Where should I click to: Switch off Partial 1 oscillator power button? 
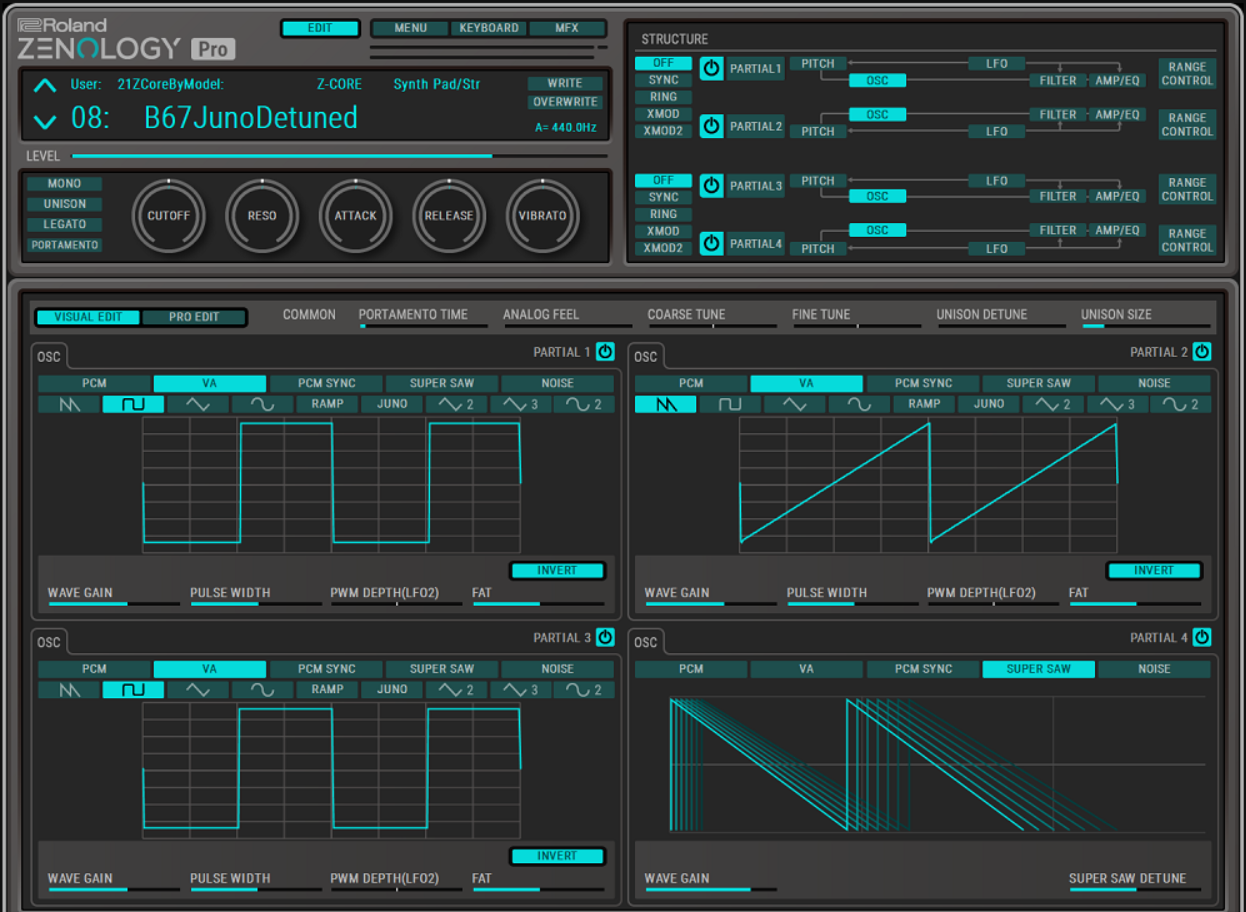pyautogui.click(x=605, y=351)
